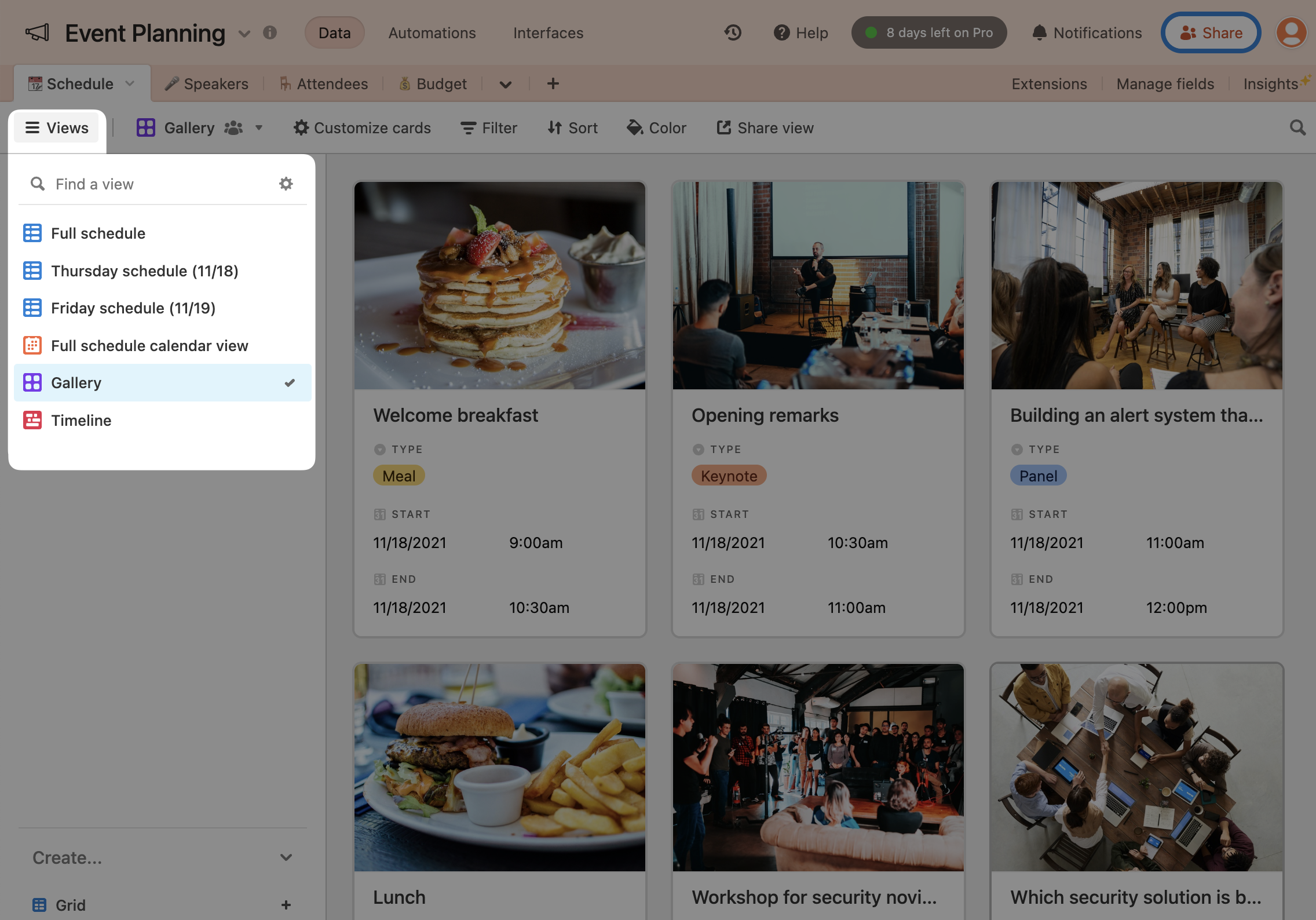Viewport: 1316px width, 920px height.
Task: Collapse the Create section chevron
Action: [286, 857]
